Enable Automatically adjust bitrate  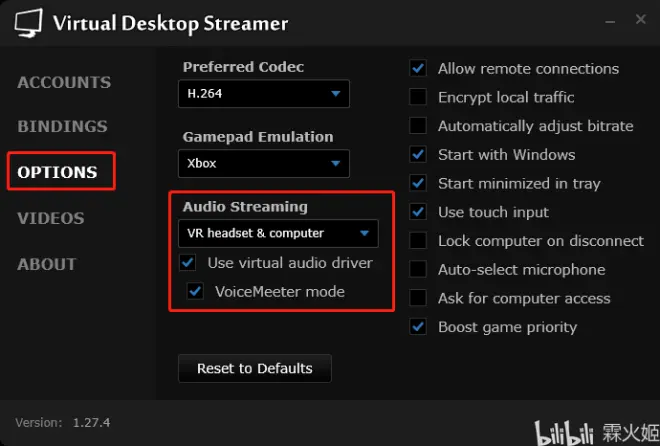[x=418, y=125]
